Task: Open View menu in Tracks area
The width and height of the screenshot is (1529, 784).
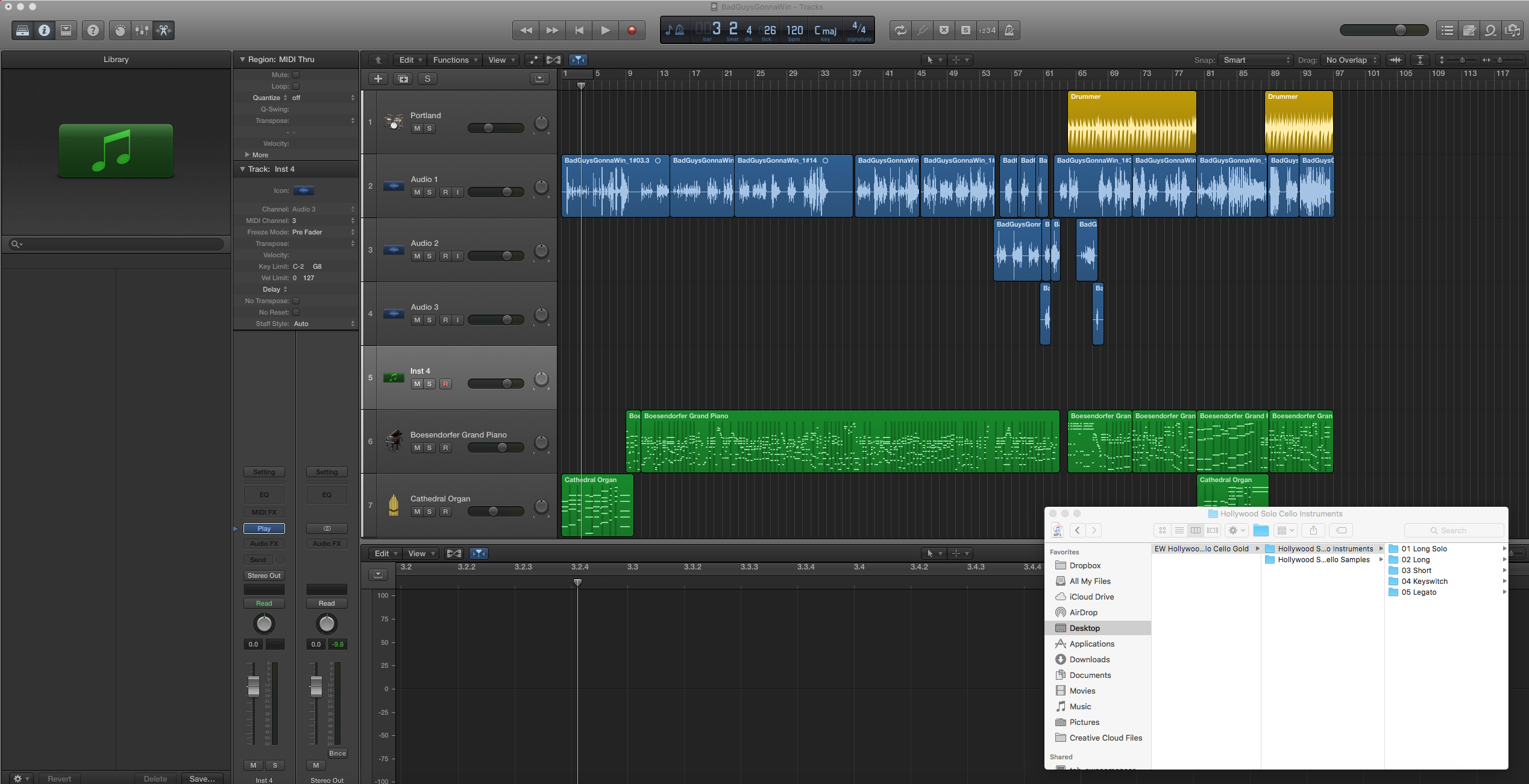Action: tap(501, 60)
